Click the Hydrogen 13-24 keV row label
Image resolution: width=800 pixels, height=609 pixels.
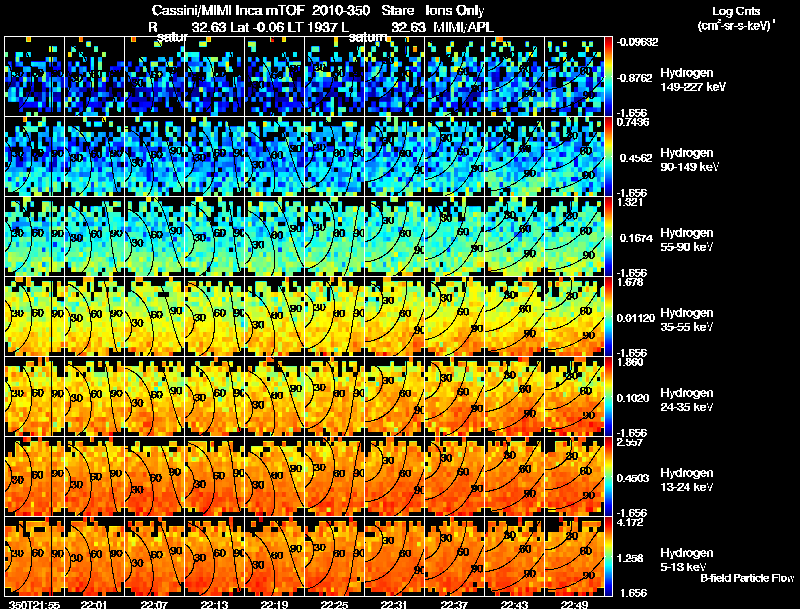pos(687,480)
